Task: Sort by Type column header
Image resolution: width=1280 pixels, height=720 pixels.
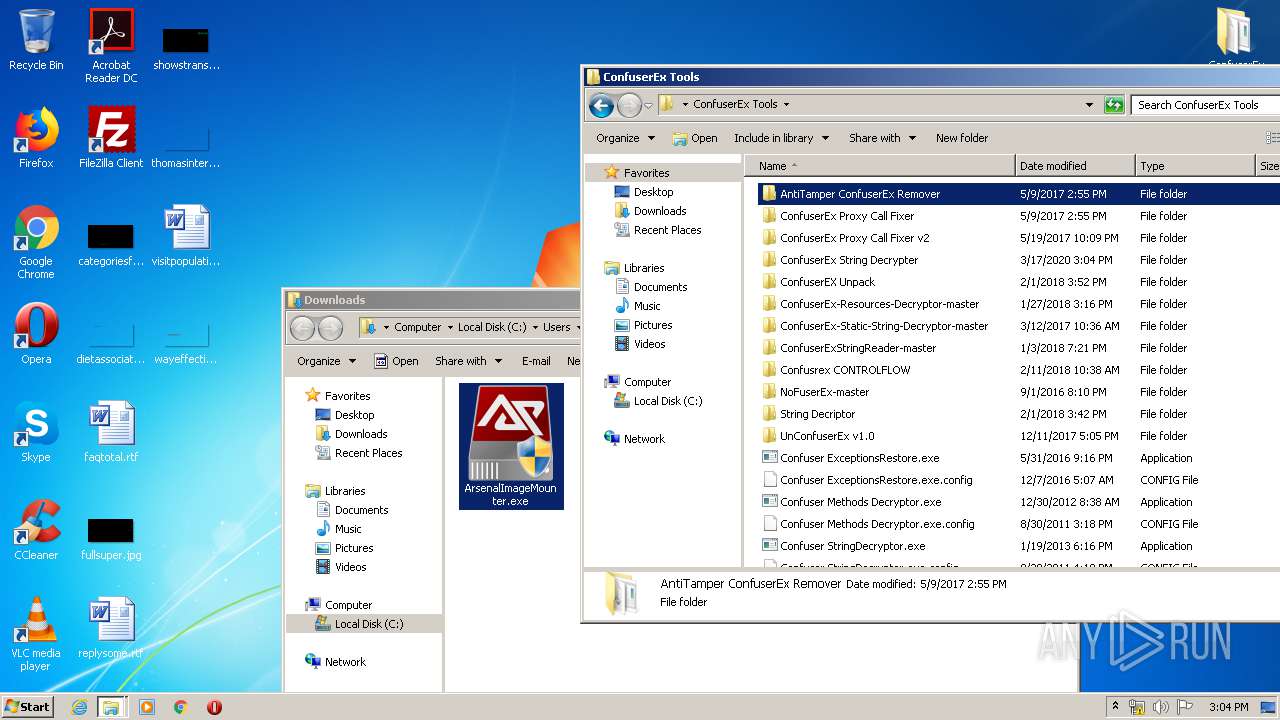Action: click(1195, 166)
